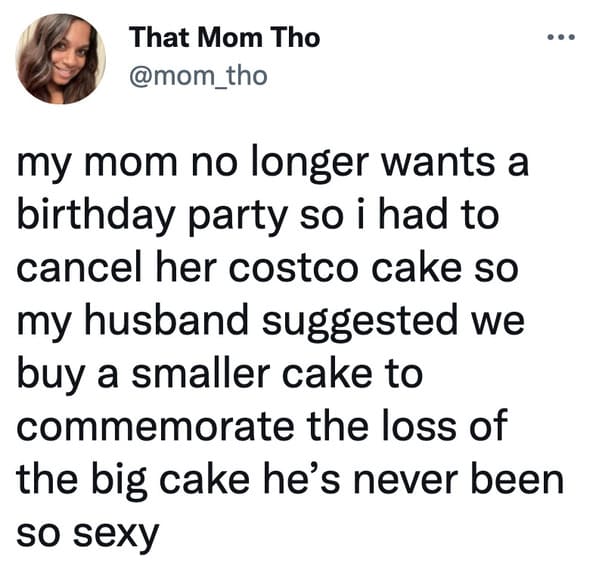The height and width of the screenshot is (566, 599).
Task: Click the word 'longer' in the tweet
Action: [x=308, y=165]
